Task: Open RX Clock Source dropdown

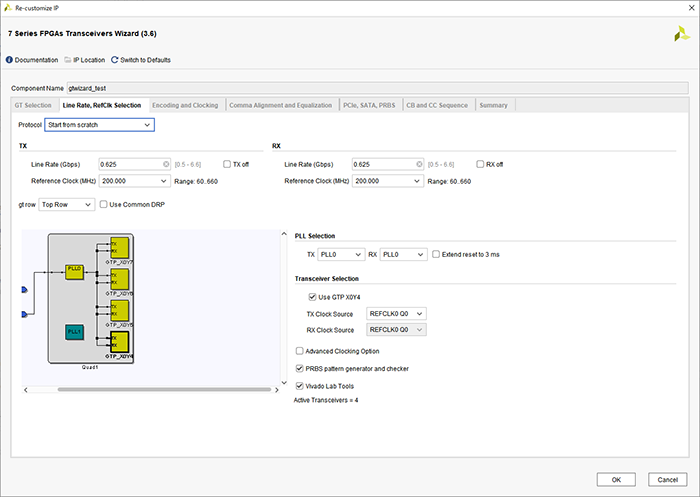Action: point(396,330)
